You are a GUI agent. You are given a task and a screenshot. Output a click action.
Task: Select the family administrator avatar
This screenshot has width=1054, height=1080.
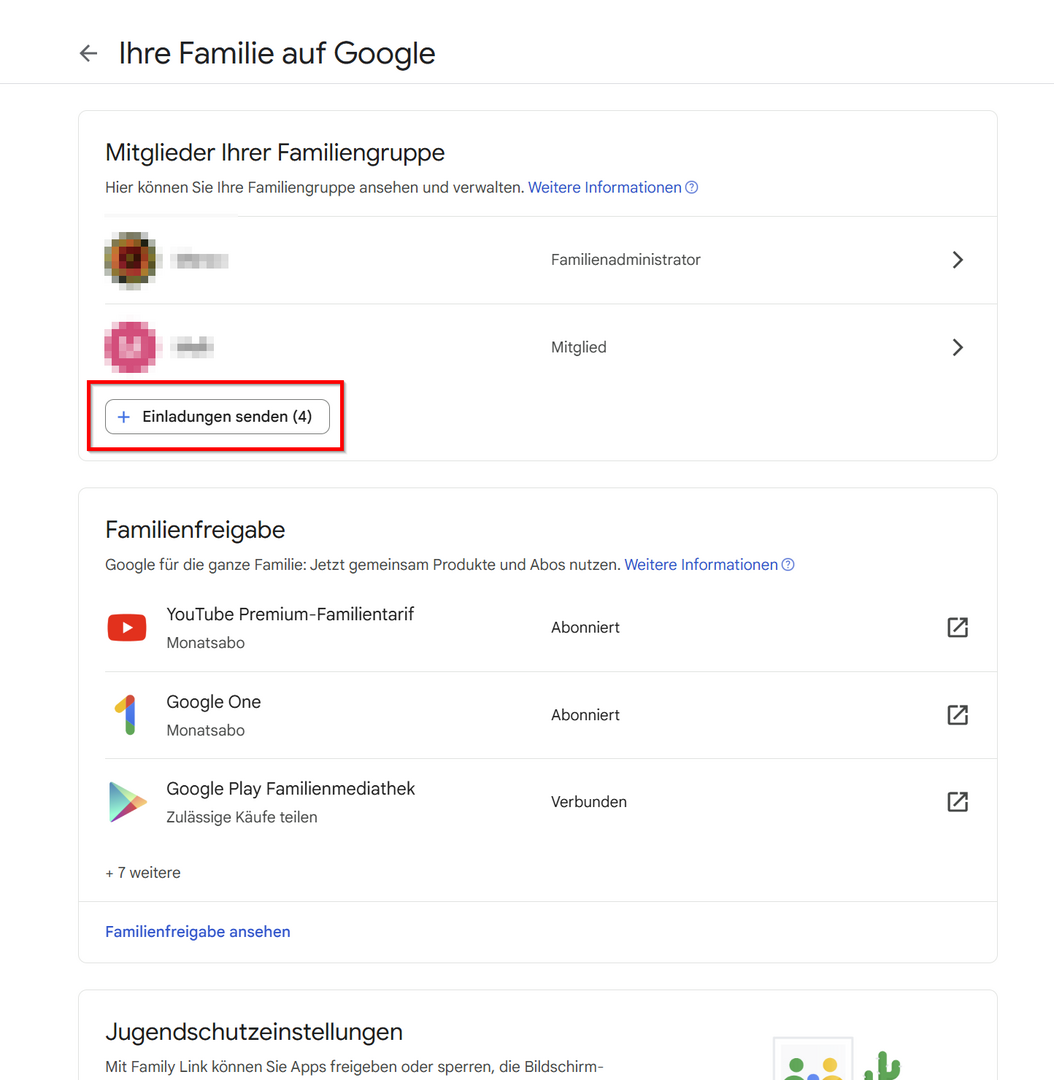pos(130,260)
